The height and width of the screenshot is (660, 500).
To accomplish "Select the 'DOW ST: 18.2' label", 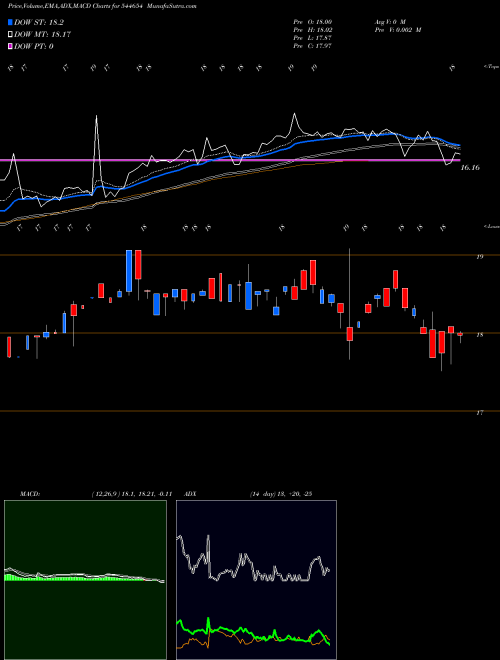I will [39, 23].
